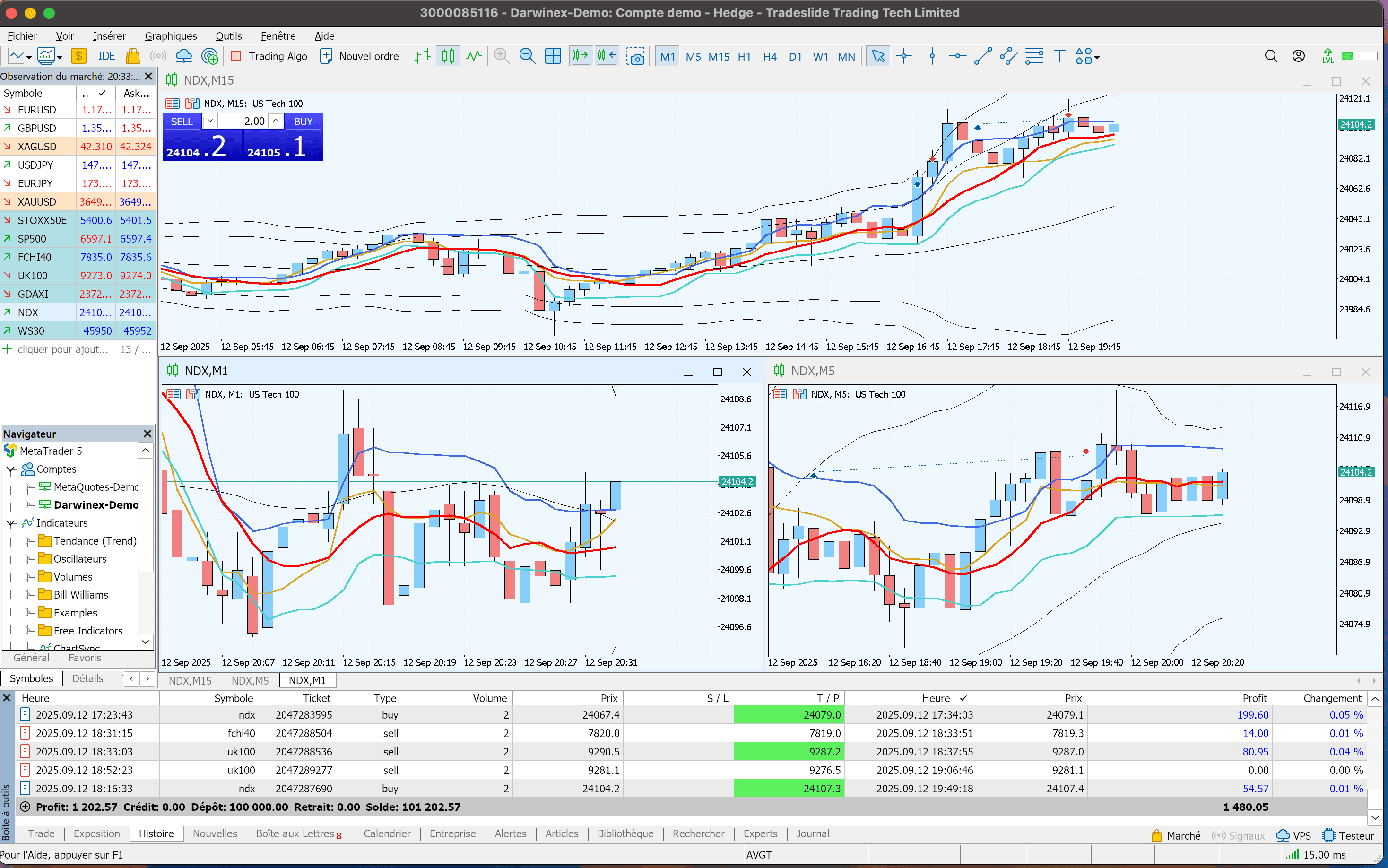Switch to Favoris in Navigator
1388x868 pixels.
[84, 658]
